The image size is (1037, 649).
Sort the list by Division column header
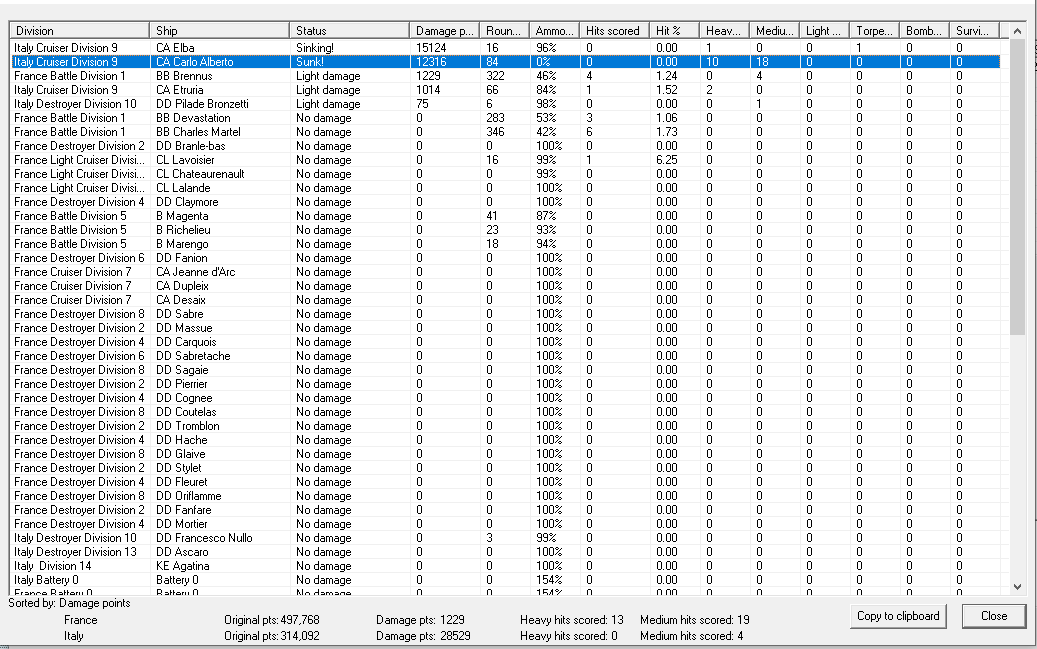pos(79,31)
